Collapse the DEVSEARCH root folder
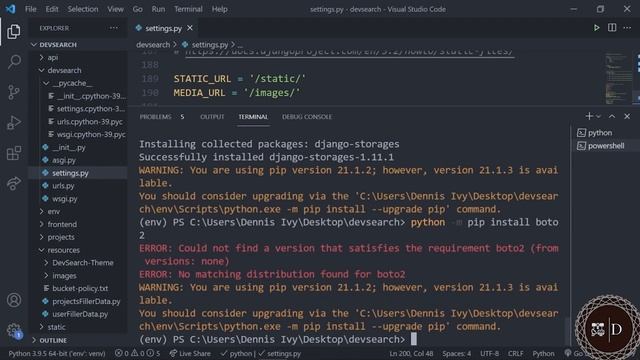This screenshot has height=360, width=640. click(x=58, y=44)
